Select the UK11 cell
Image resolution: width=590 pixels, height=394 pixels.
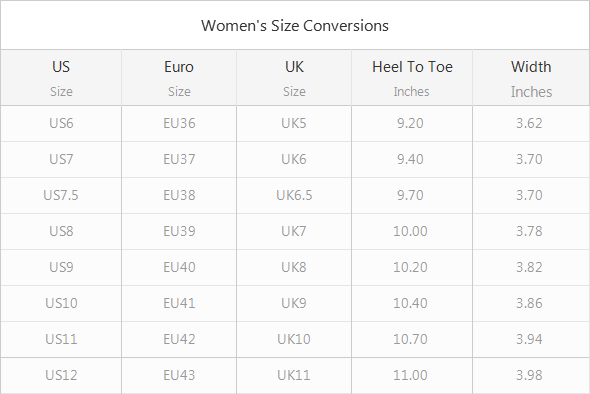294,376
